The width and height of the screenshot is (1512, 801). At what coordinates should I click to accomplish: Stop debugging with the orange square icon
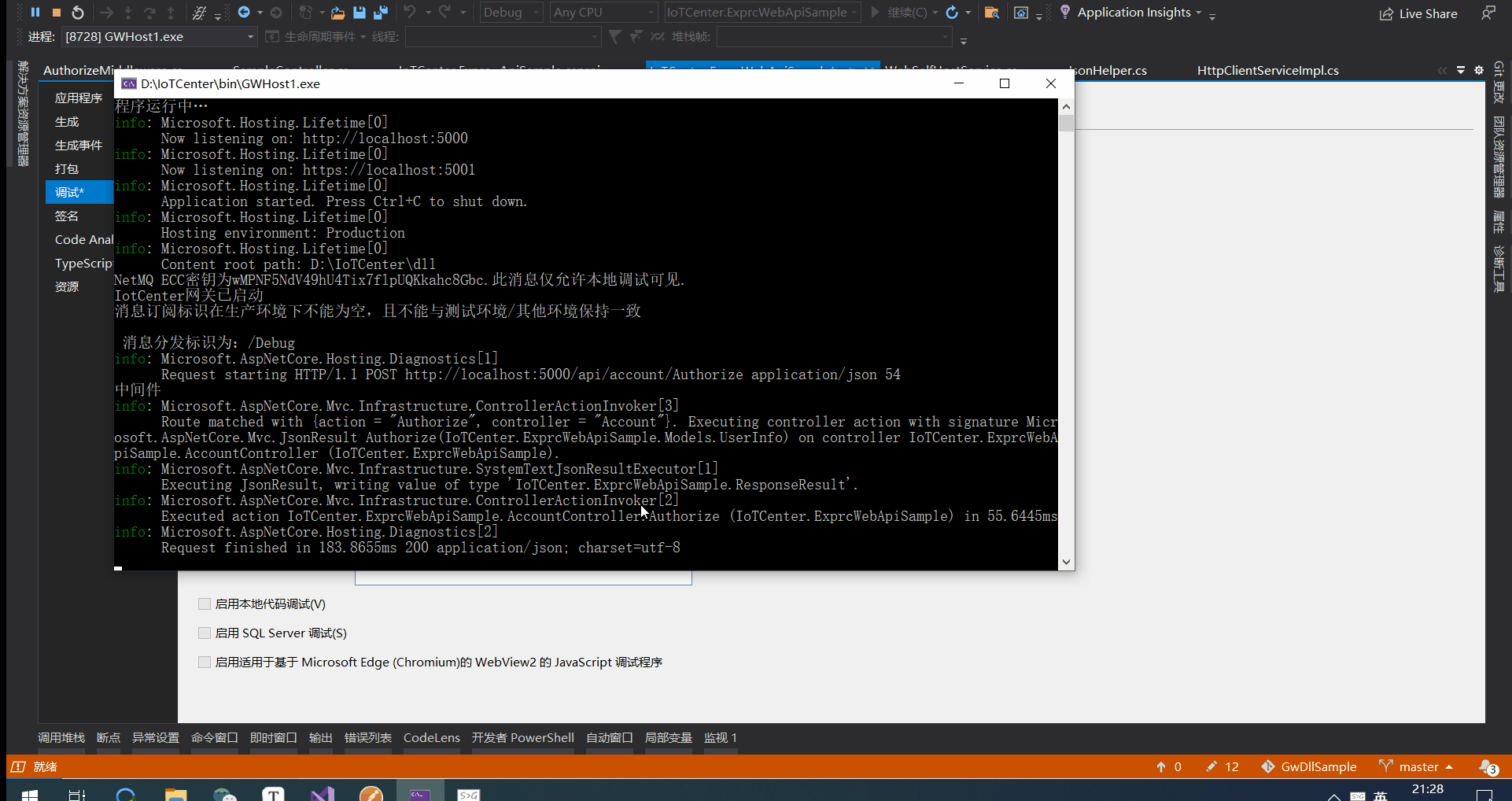tap(57, 13)
